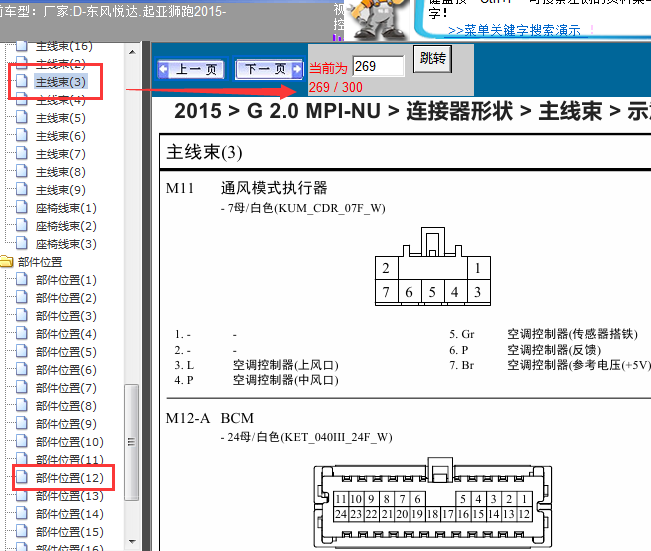Click document icon beside 部件位置(8)

[x=22, y=405]
